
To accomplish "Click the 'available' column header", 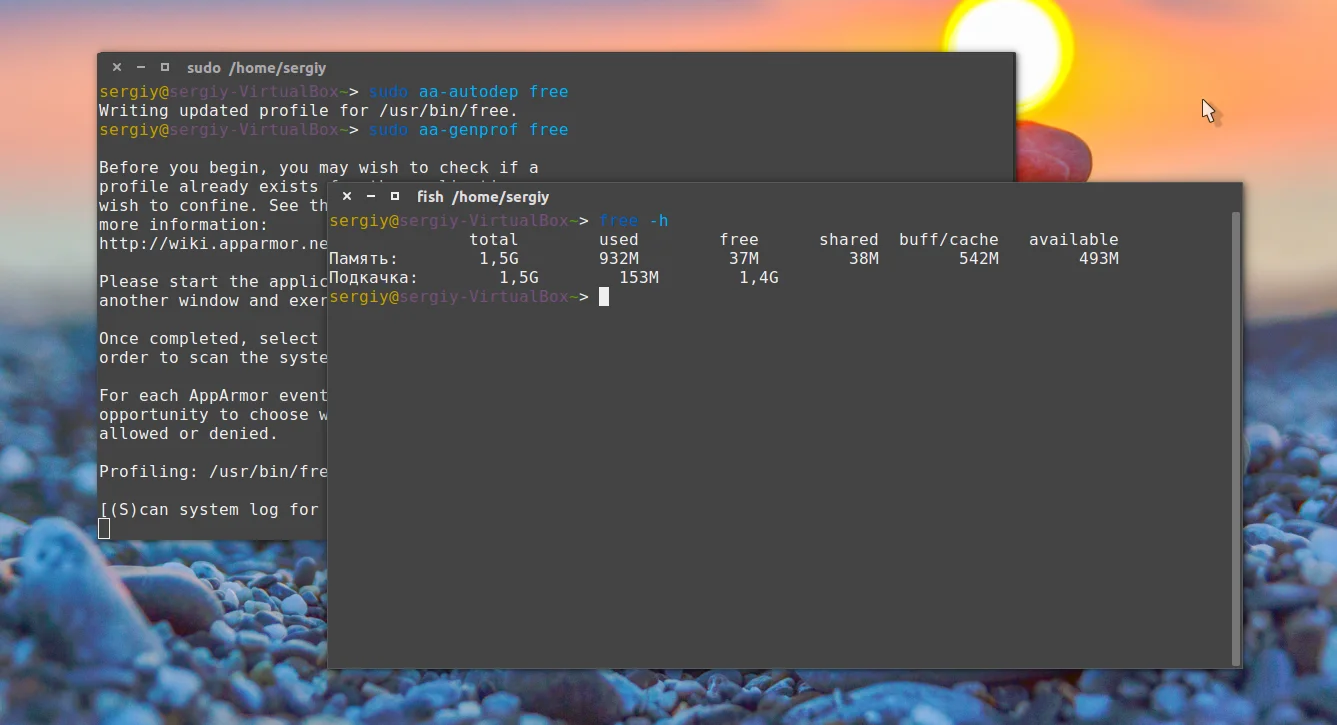I will pos(1073,240).
